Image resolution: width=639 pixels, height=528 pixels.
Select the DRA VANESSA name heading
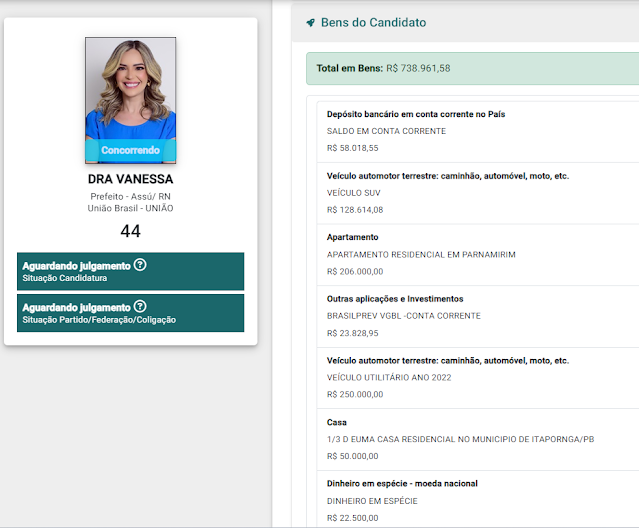(130, 179)
